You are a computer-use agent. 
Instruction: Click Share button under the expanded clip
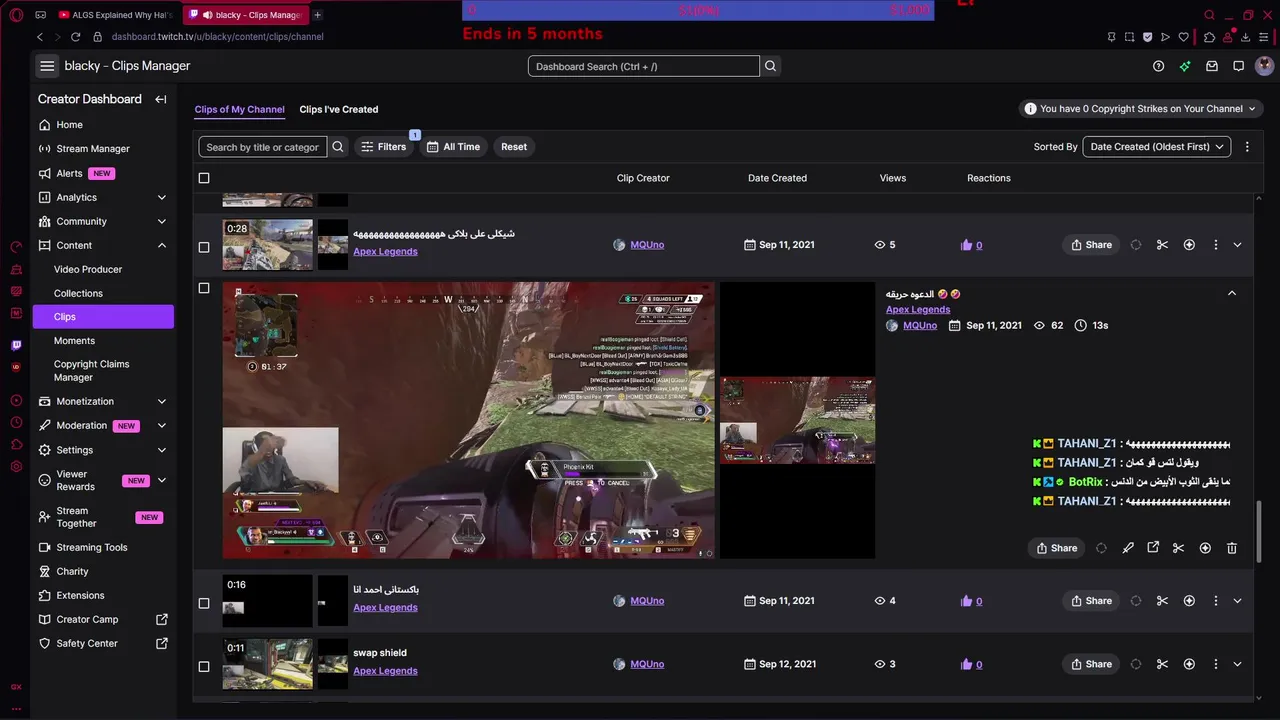click(x=1057, y=548)
